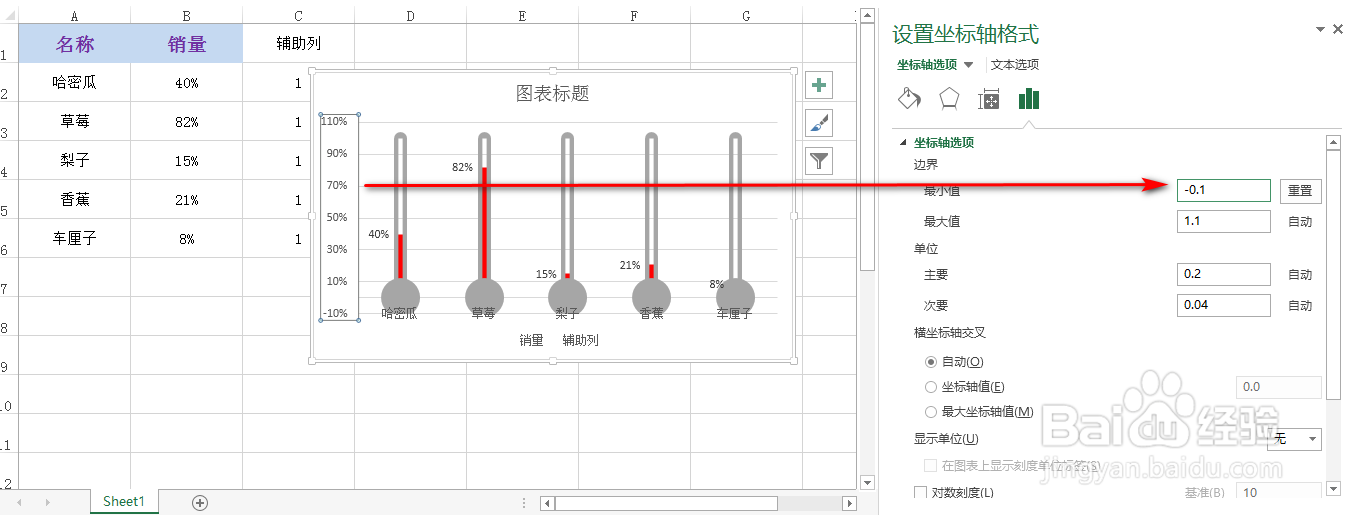Enable the 对数刻度(L) checkbox
Viewport: 1356px width, 515px height.
tap(921, 492)
